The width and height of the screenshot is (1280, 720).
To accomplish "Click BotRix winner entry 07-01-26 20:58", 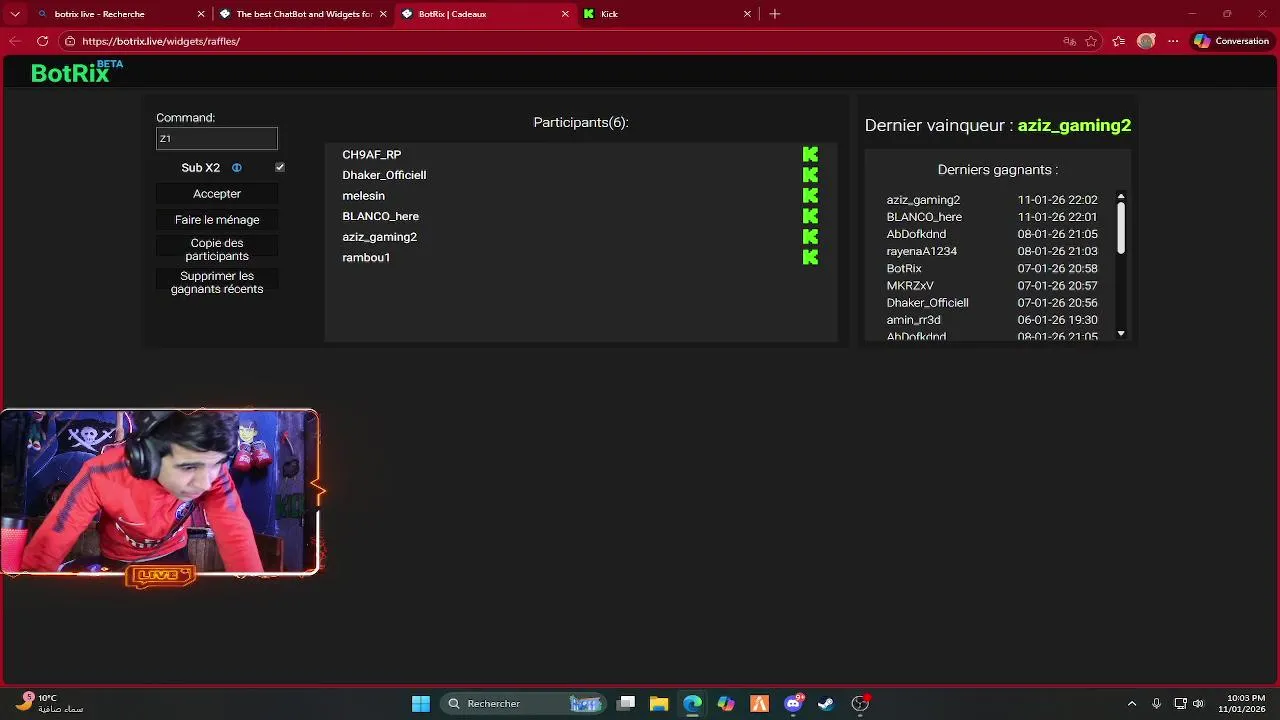I will [992, 269].
